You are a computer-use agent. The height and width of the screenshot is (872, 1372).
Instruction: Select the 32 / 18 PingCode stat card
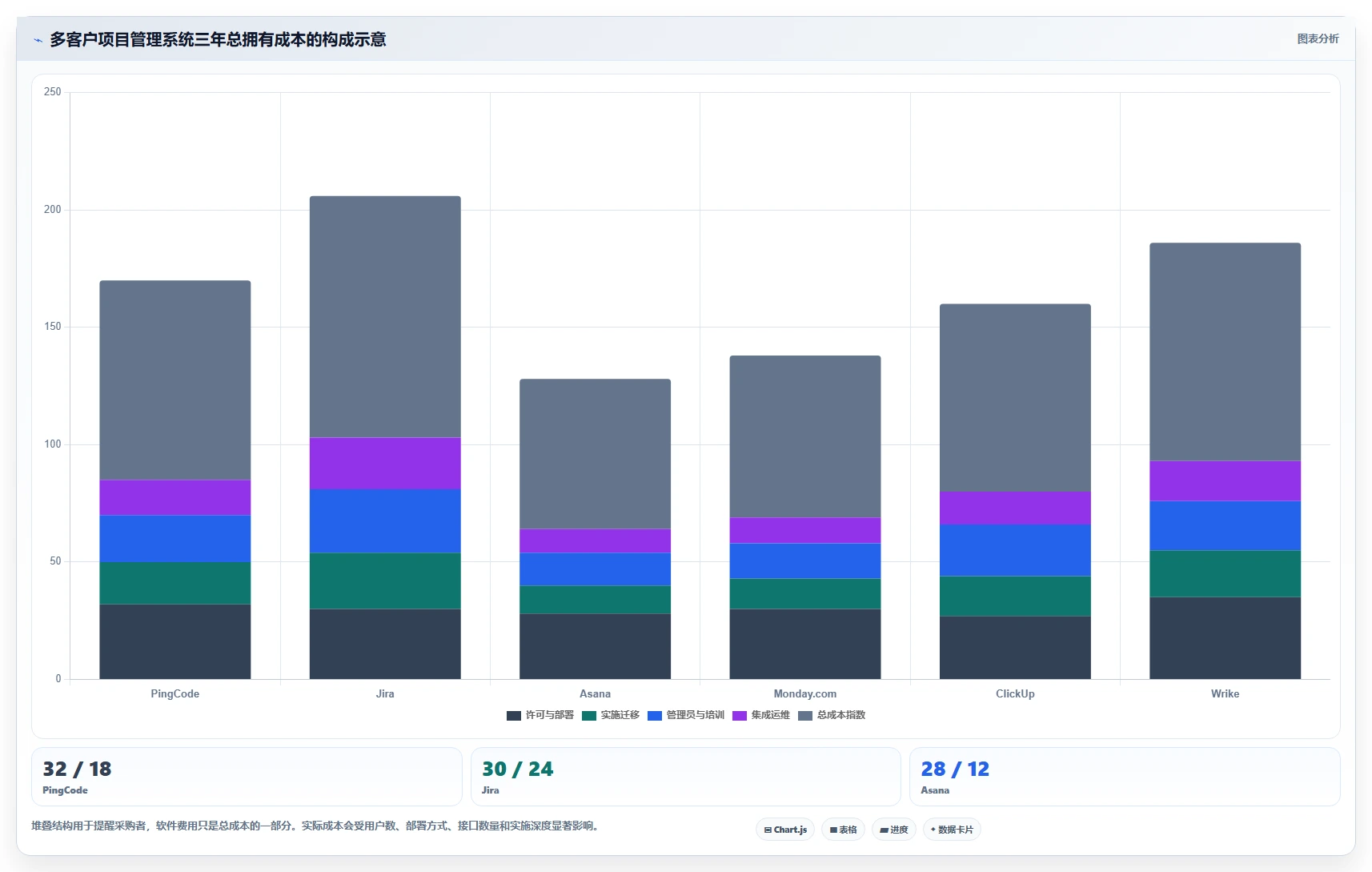pyautogui.click(x=247, y=777)
